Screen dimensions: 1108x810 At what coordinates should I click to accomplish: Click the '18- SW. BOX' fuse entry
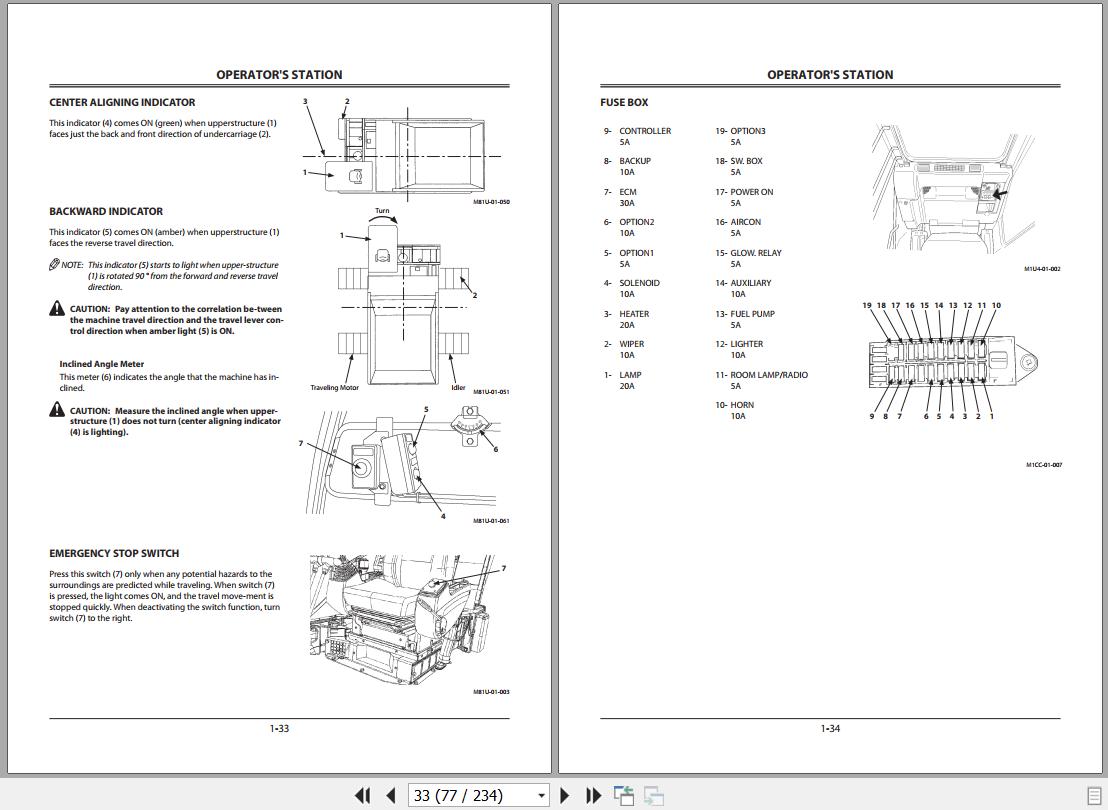[x=739, y=166]
